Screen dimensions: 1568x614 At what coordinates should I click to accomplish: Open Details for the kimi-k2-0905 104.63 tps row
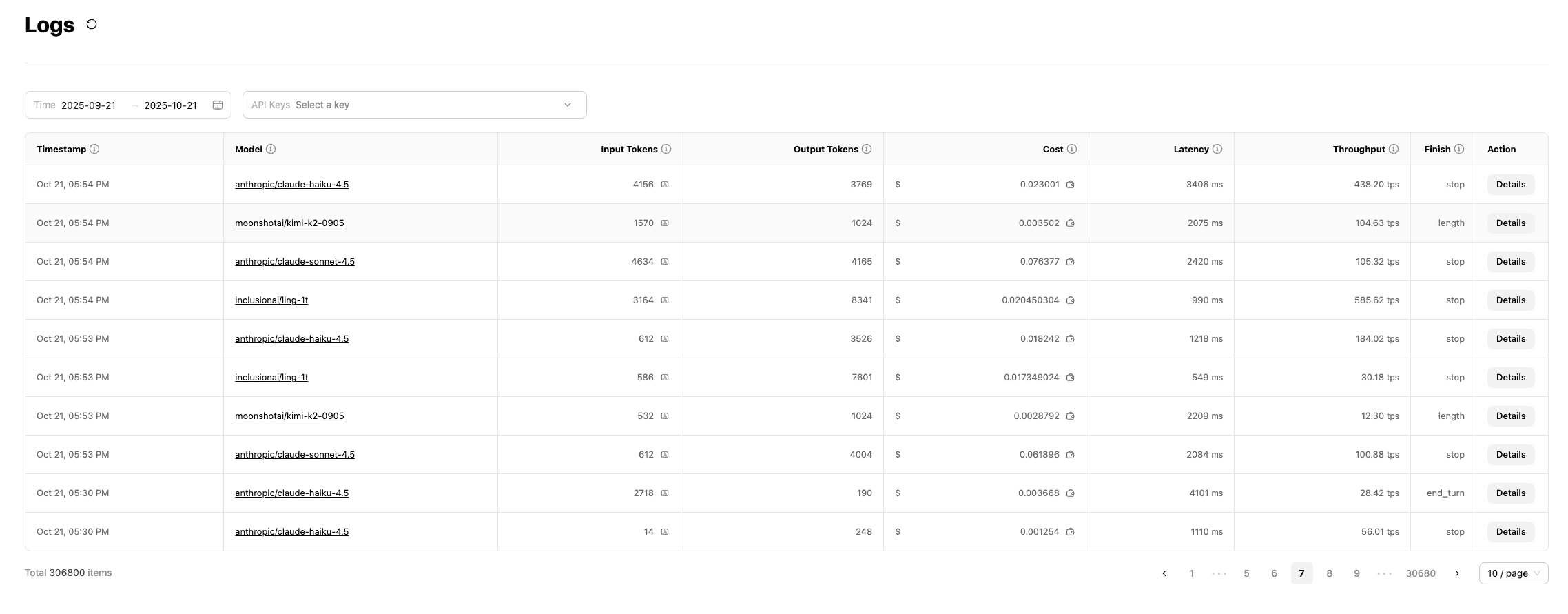point(1510,223)
